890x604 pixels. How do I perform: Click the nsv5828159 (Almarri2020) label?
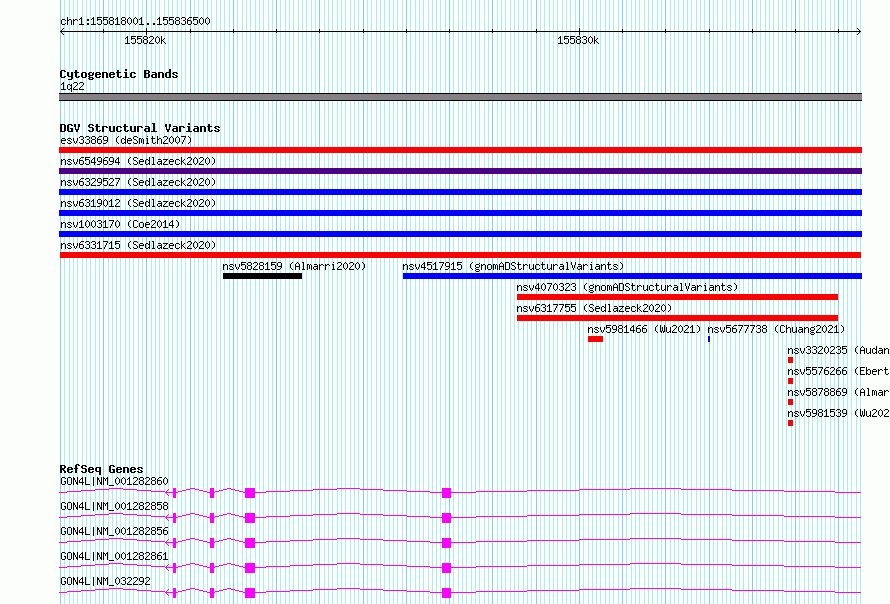(x=294, y=266)
